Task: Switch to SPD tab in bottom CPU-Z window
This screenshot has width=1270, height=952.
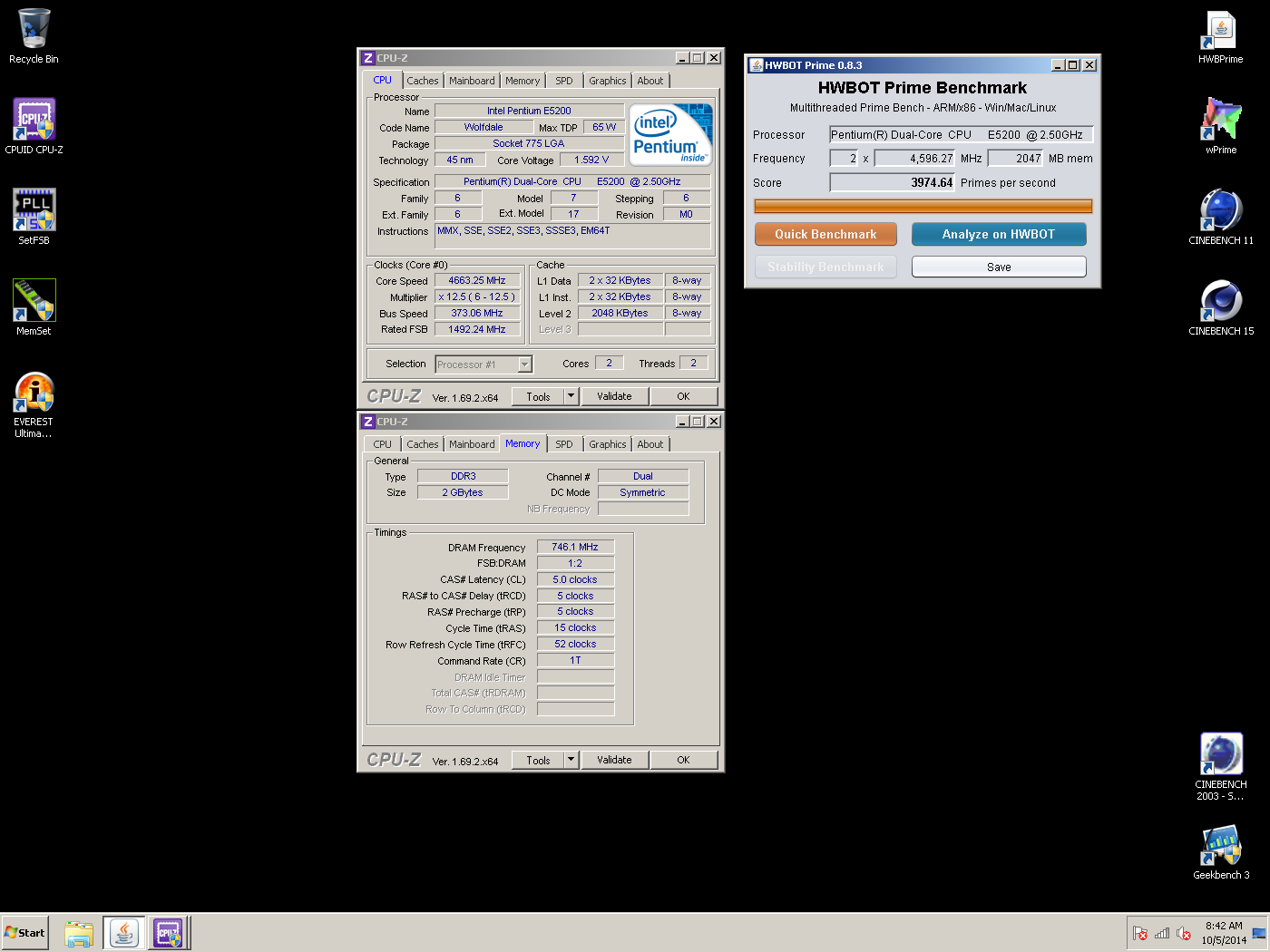Action: point(564,444)
